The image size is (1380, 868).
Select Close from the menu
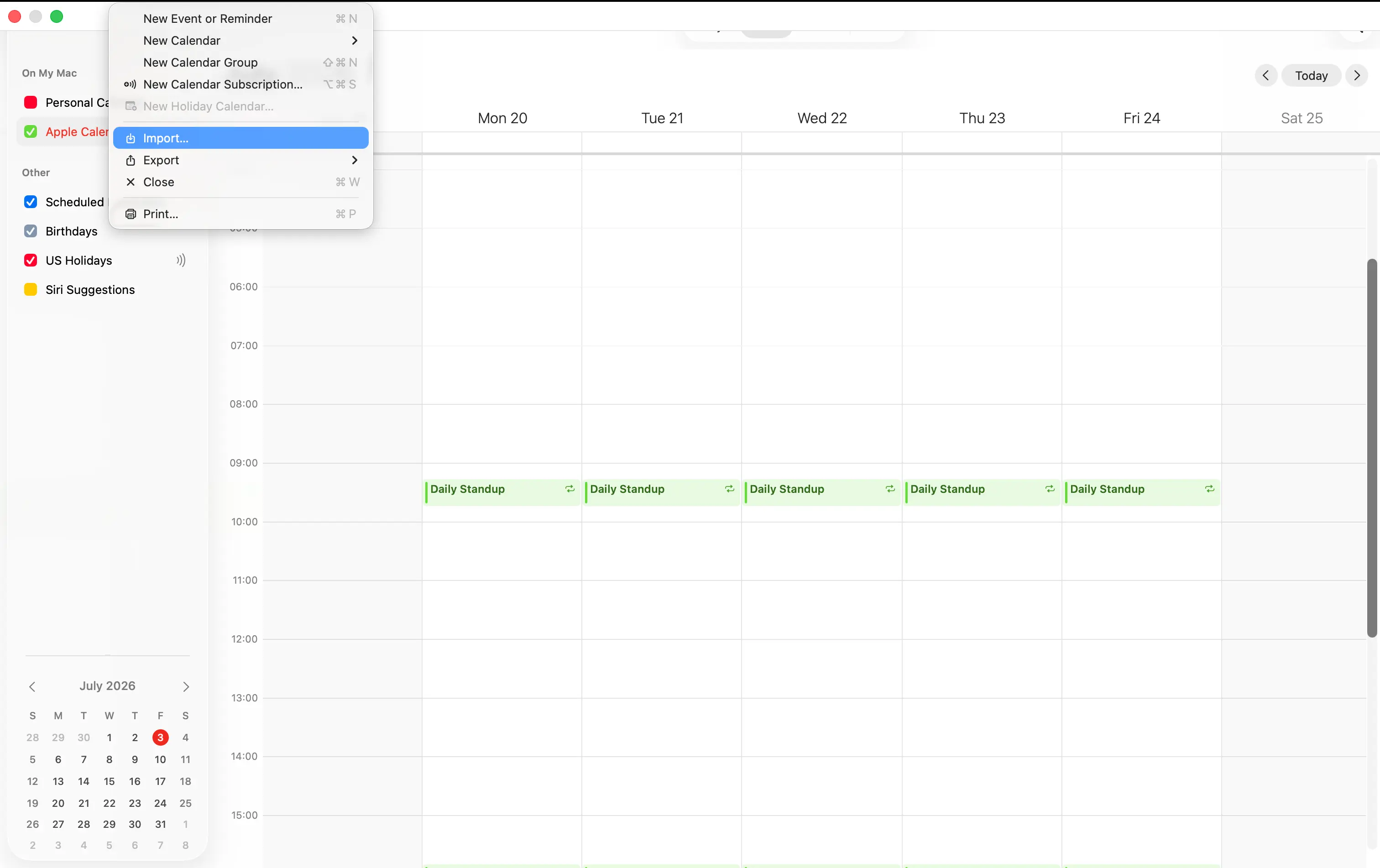click(x=240, y=182)
